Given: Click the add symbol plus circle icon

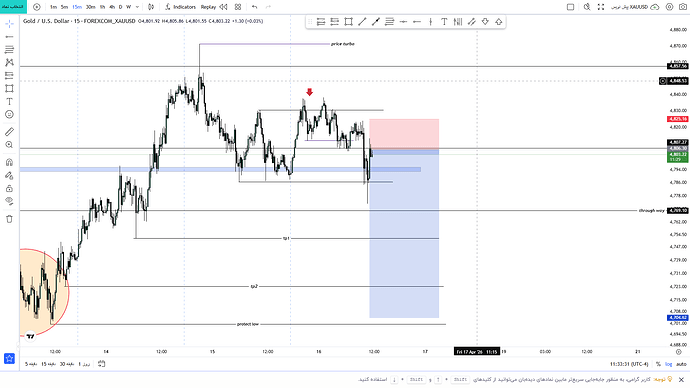Looking at the screenshot, I should [x=37, y=7].
